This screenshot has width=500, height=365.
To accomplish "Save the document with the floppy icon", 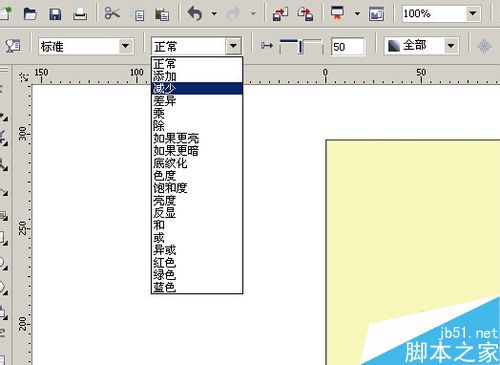I will [x=55, y=14].
